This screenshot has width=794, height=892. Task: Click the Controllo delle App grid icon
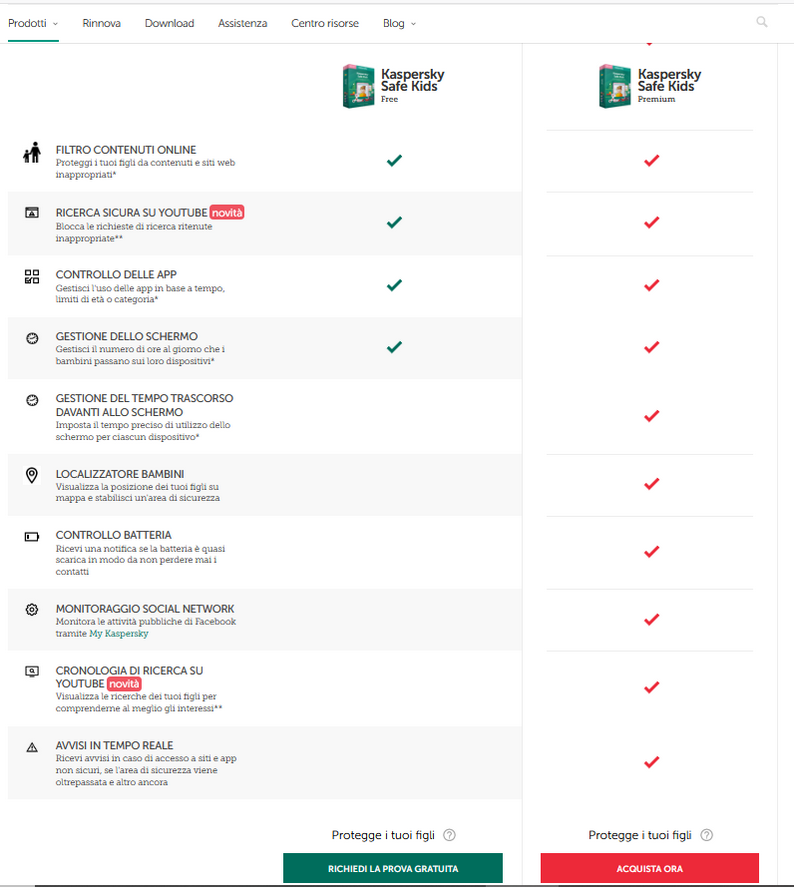point(32,277)
